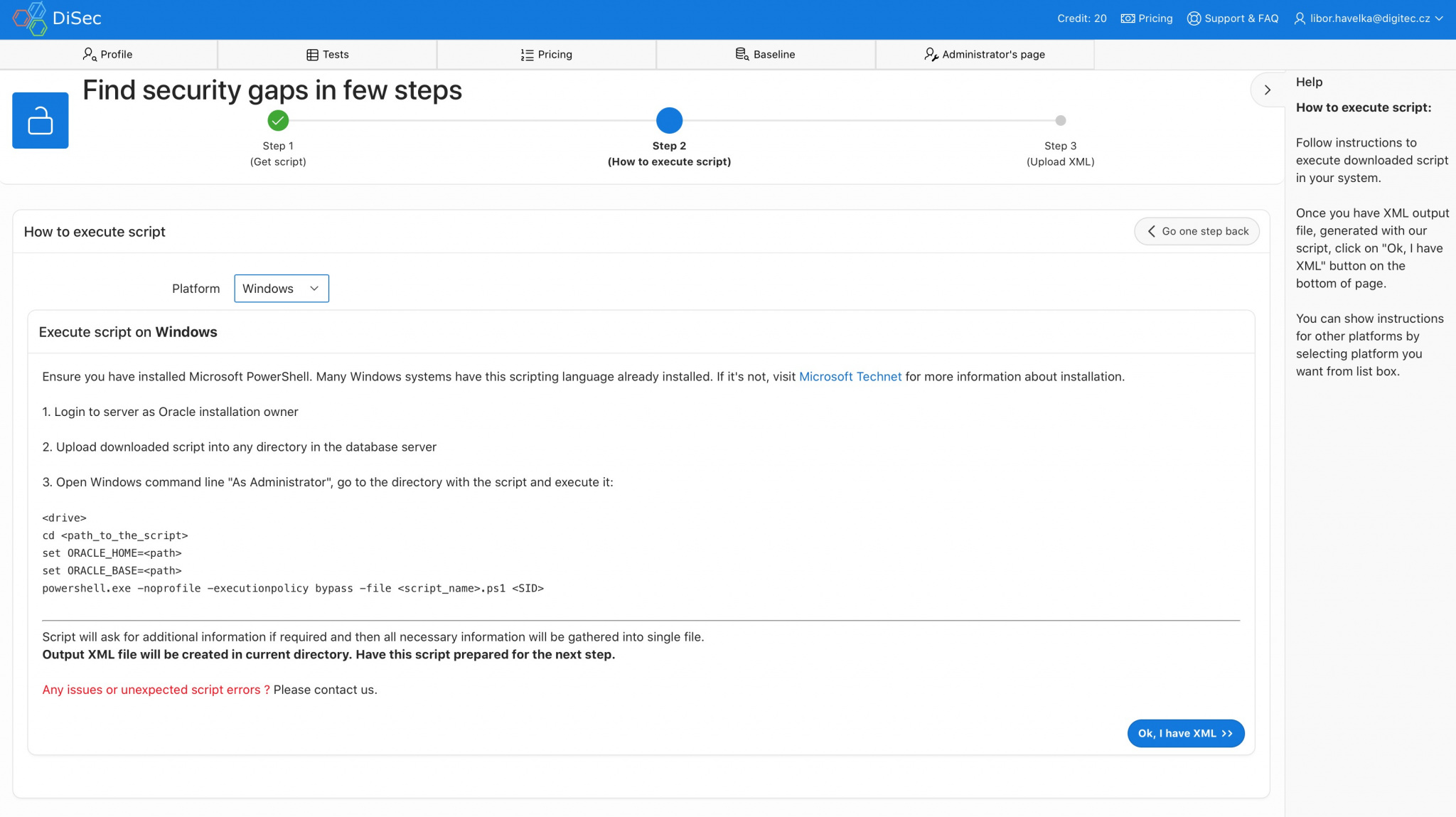
Task: Open the Platform Windows dropdown
Action: point(282,289)
